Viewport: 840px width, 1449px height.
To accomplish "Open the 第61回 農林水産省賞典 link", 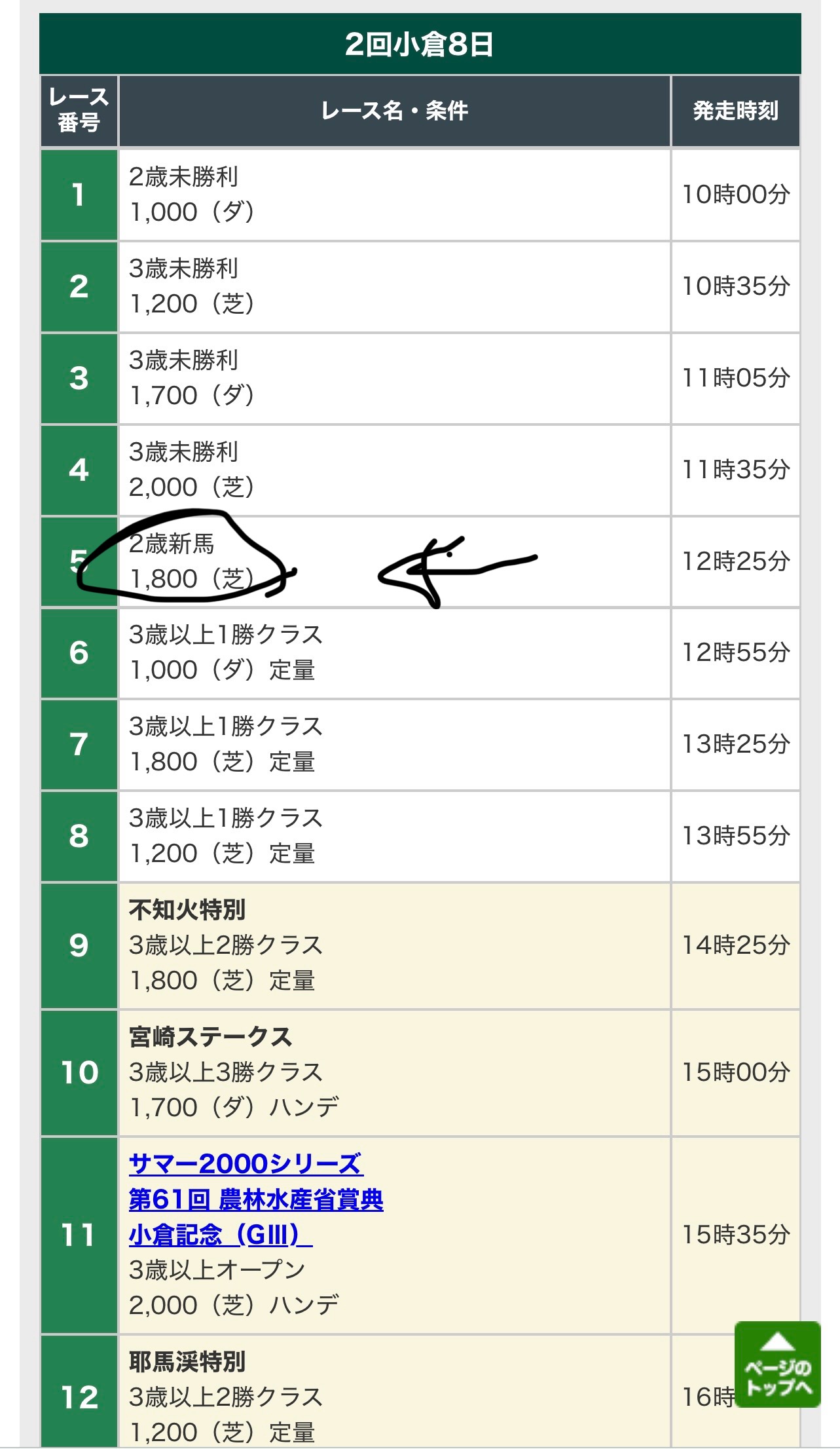I will (x=256, y=1199).
